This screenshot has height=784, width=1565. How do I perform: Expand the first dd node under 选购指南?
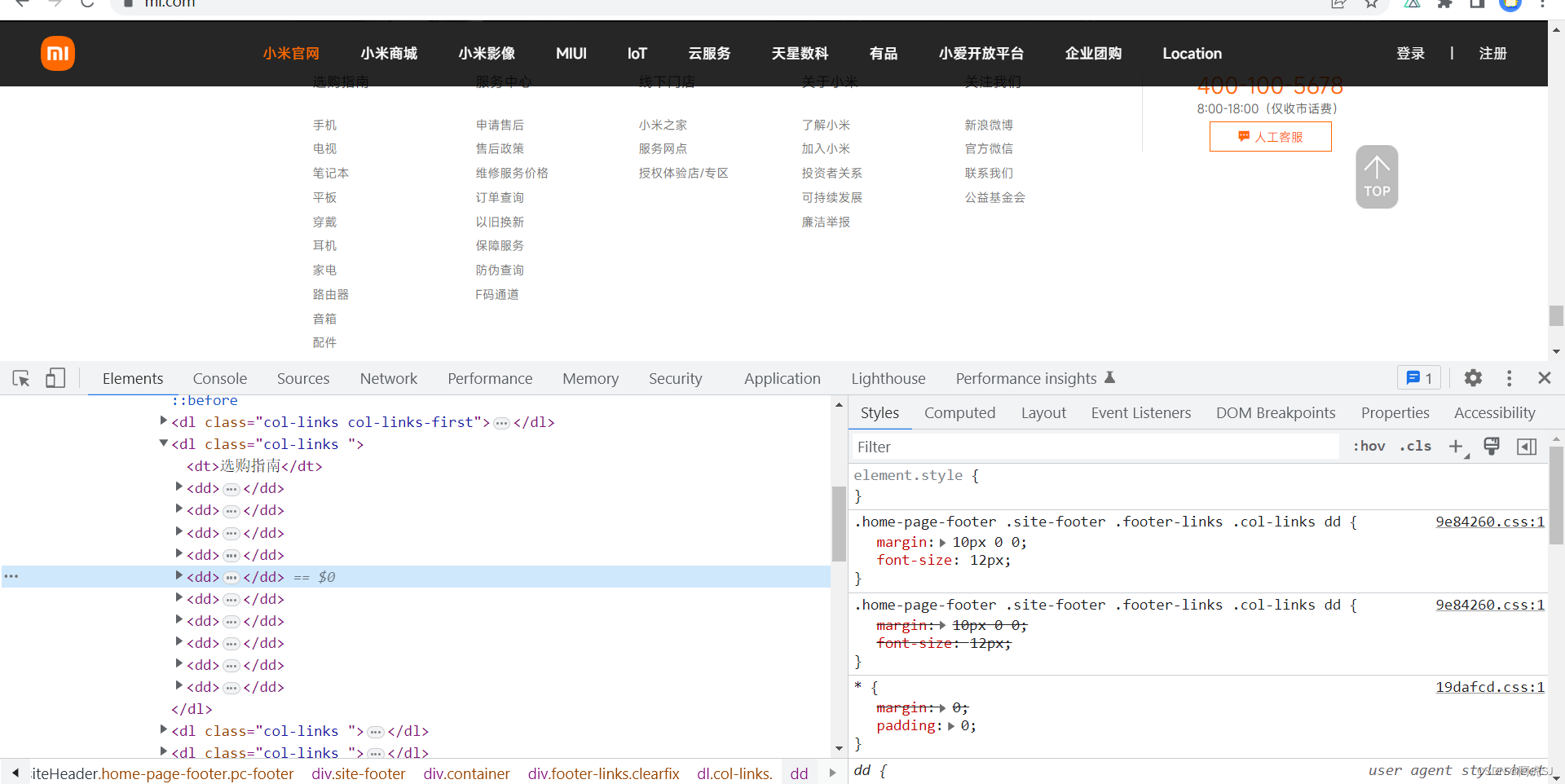(179, 487)
